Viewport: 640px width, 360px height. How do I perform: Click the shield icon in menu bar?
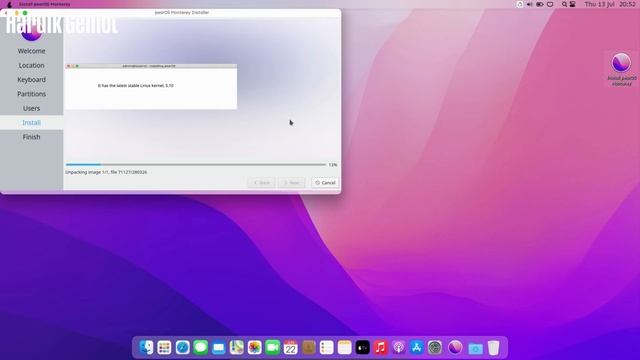tap(550, 4)
